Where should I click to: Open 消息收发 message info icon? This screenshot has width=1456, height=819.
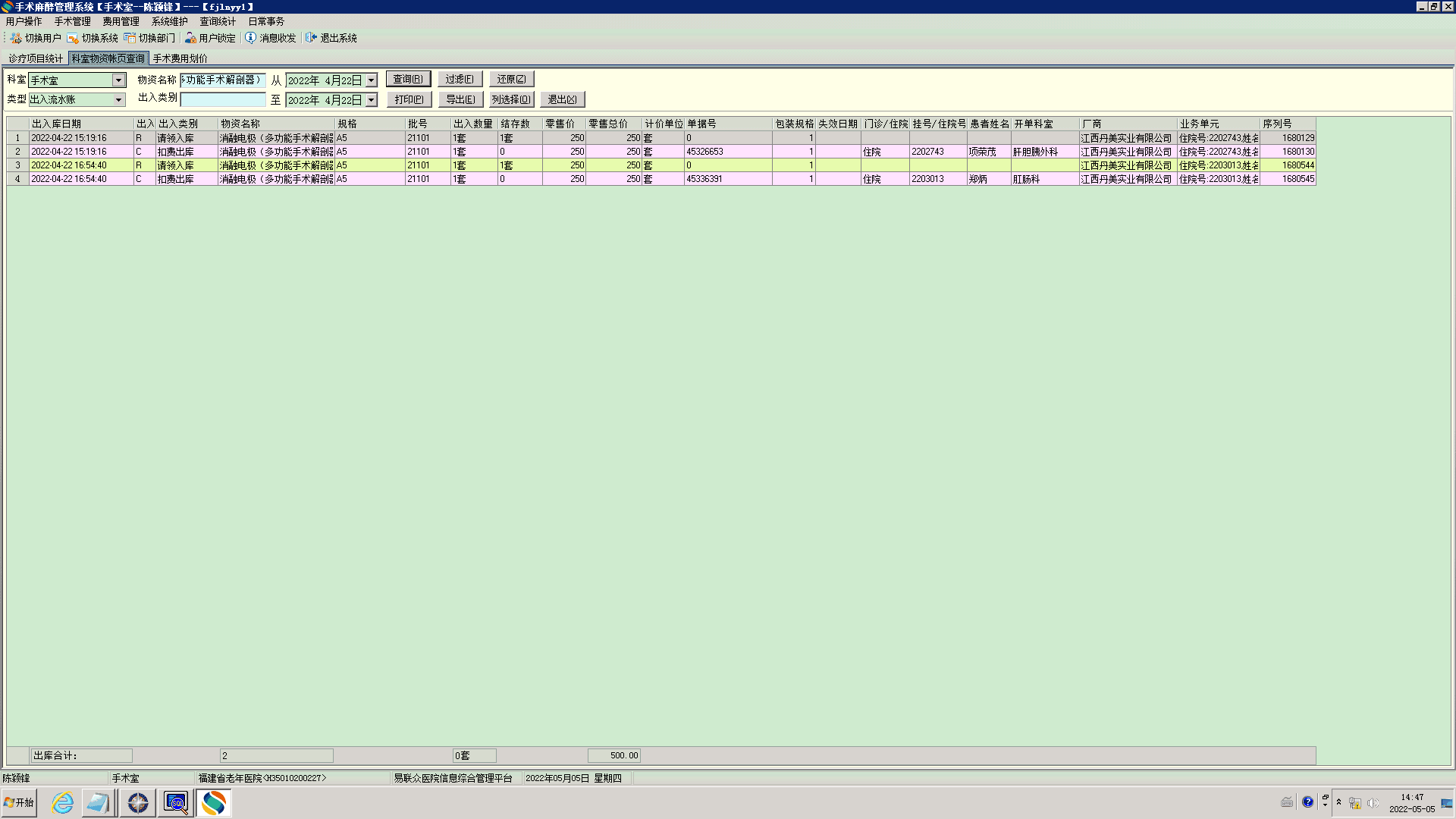tap(250, 38)
